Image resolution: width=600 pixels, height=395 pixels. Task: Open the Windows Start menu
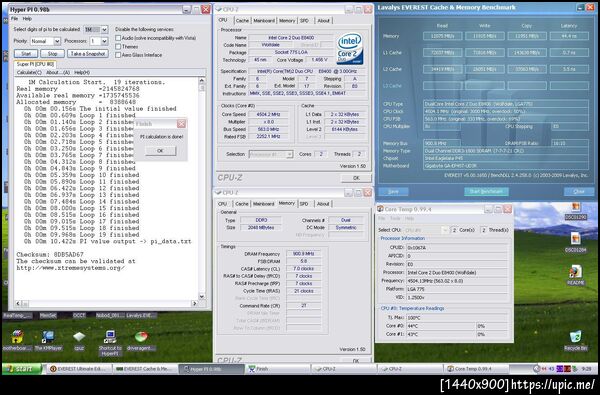point(21,369)
